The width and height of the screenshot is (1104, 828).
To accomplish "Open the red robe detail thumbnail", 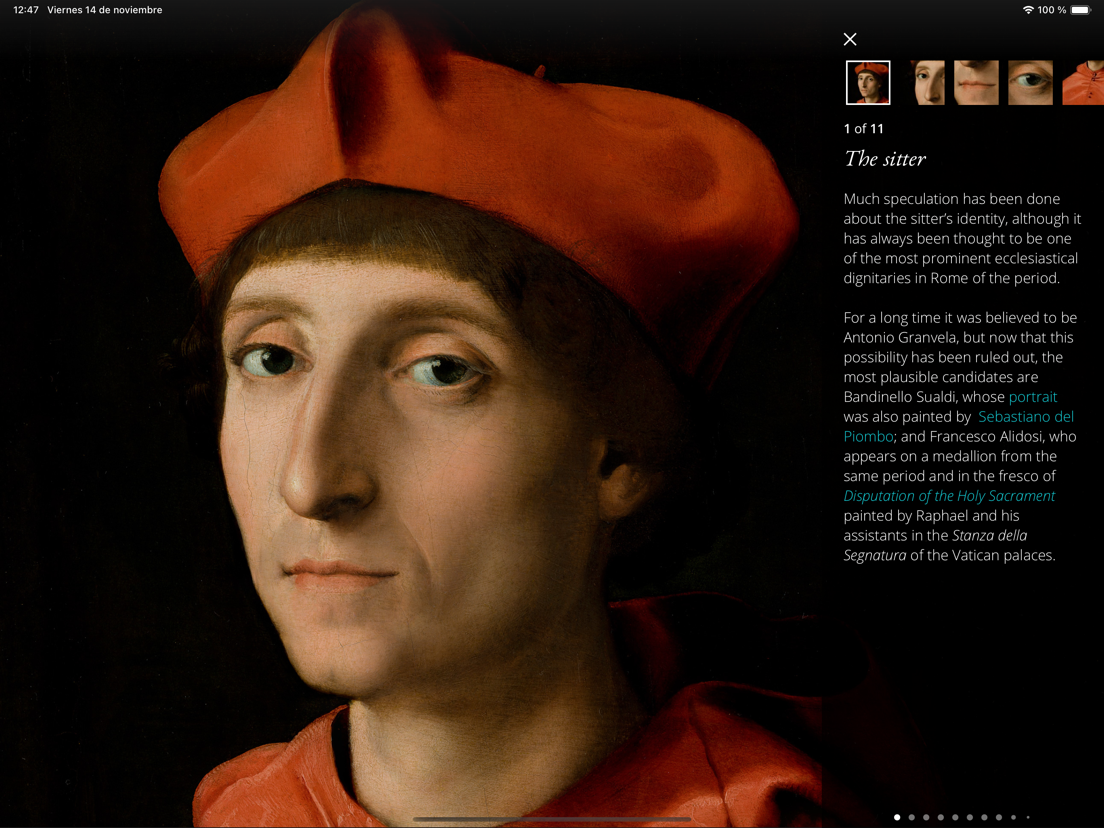I will [x=1083, y=82].
